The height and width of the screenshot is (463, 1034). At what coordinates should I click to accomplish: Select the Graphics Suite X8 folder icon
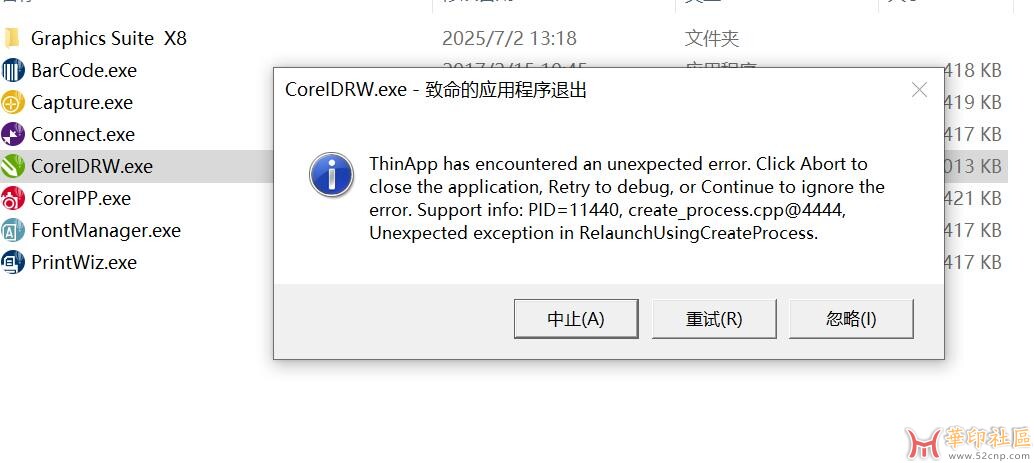point(12,38)
